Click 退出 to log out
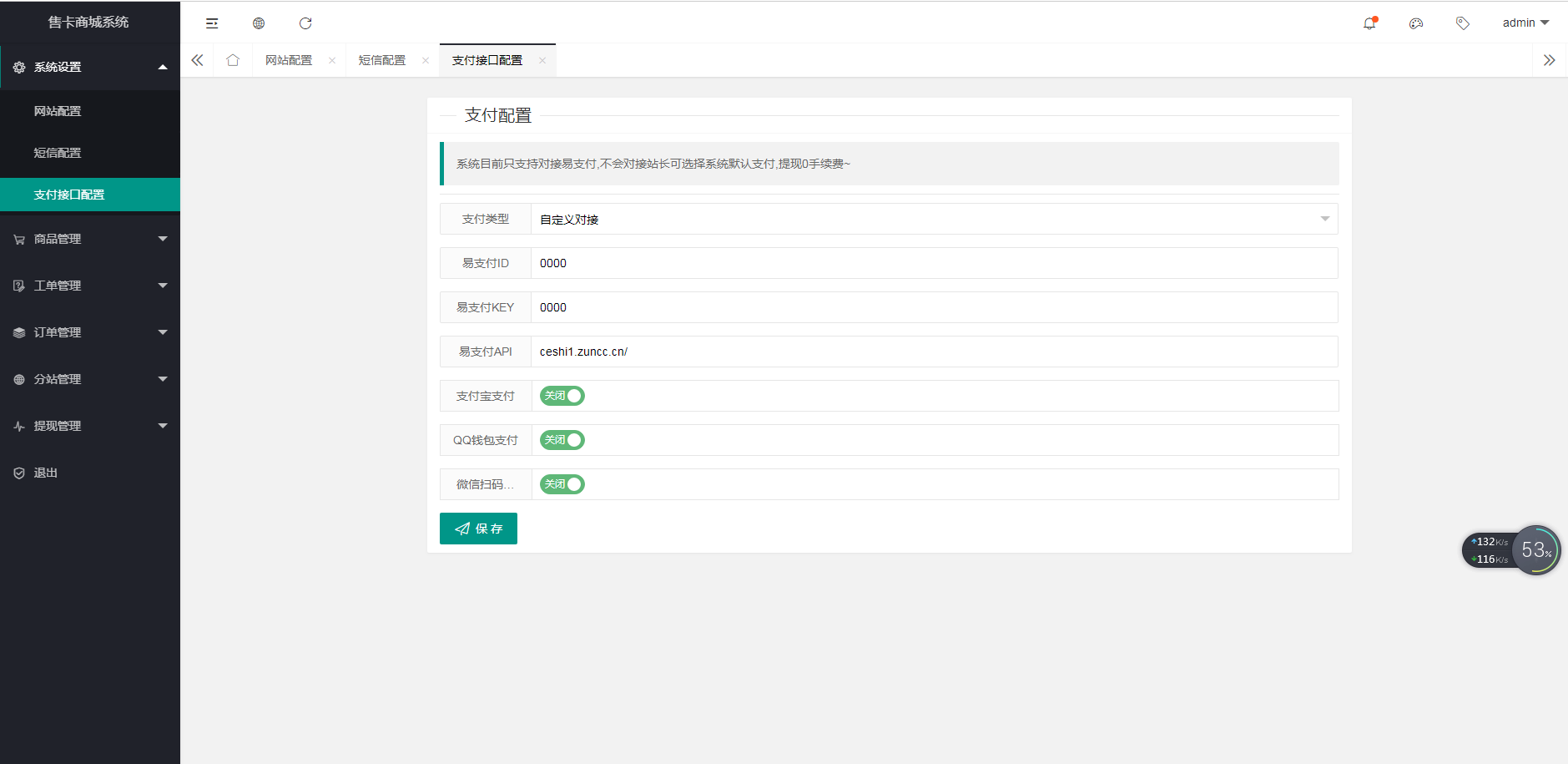The width and height of the screenshot is (1568, 764). (x=46, y=473)
